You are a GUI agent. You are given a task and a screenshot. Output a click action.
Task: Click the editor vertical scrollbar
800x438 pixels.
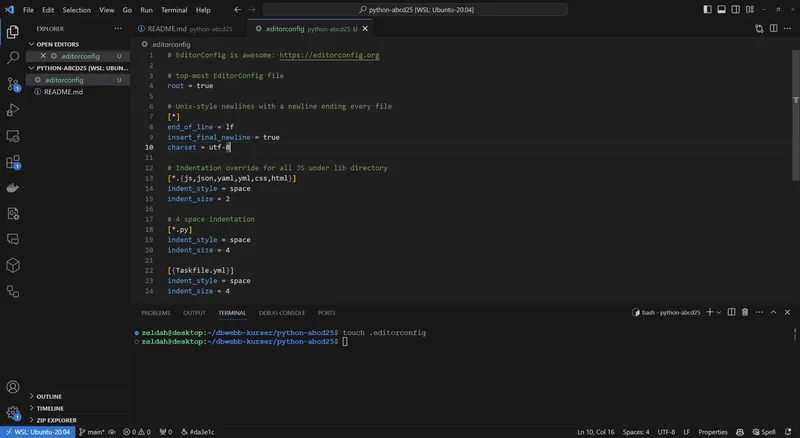pyautogui.click(x=795, y=115)
